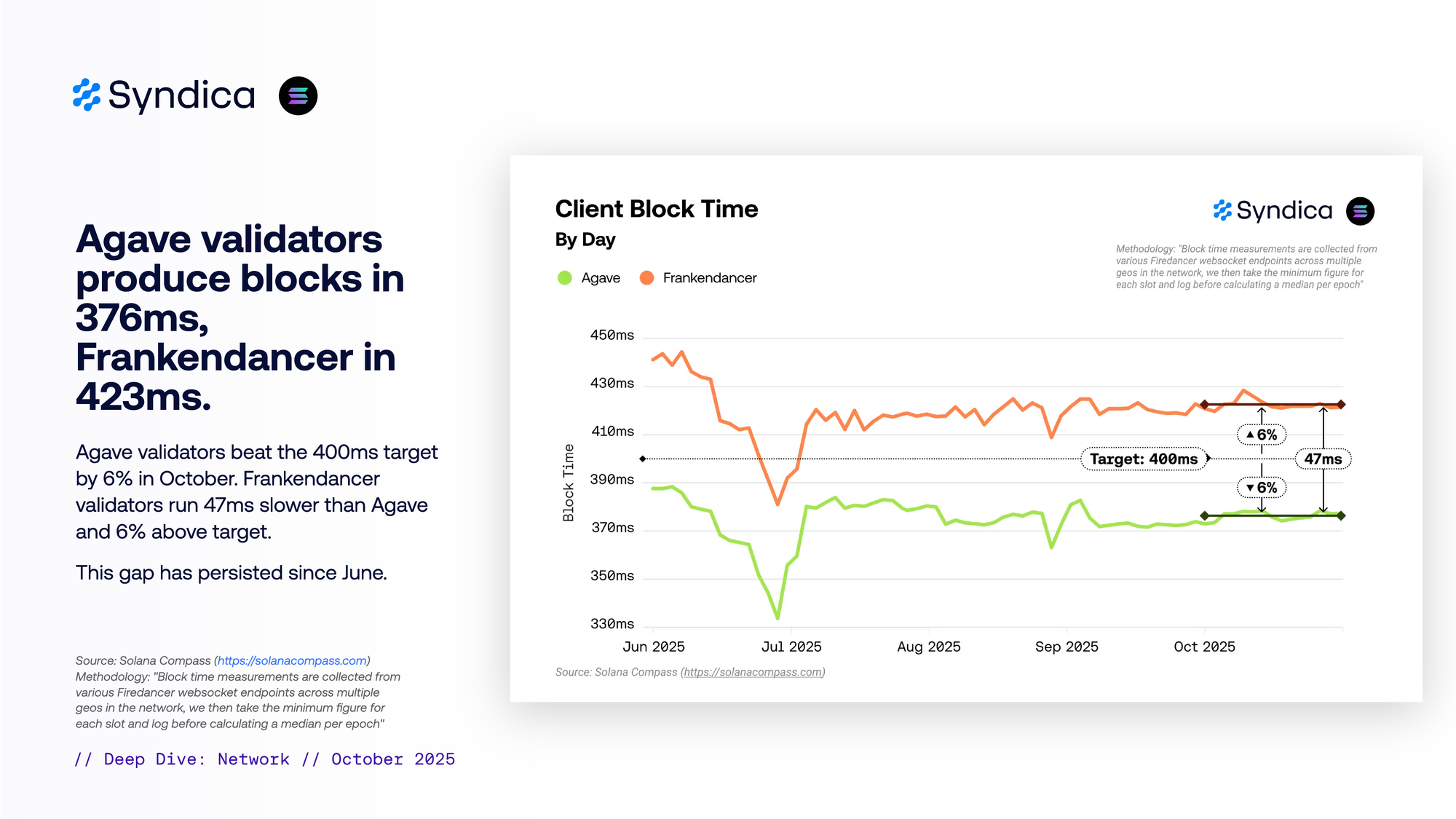
Task: Click the Client Block Time chart title
Action: click(x=656, y=210)
